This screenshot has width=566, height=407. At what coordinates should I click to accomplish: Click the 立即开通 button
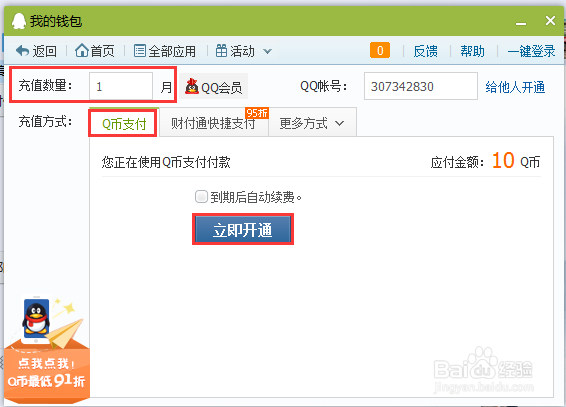pyautogui.click(x=243, y=229)
